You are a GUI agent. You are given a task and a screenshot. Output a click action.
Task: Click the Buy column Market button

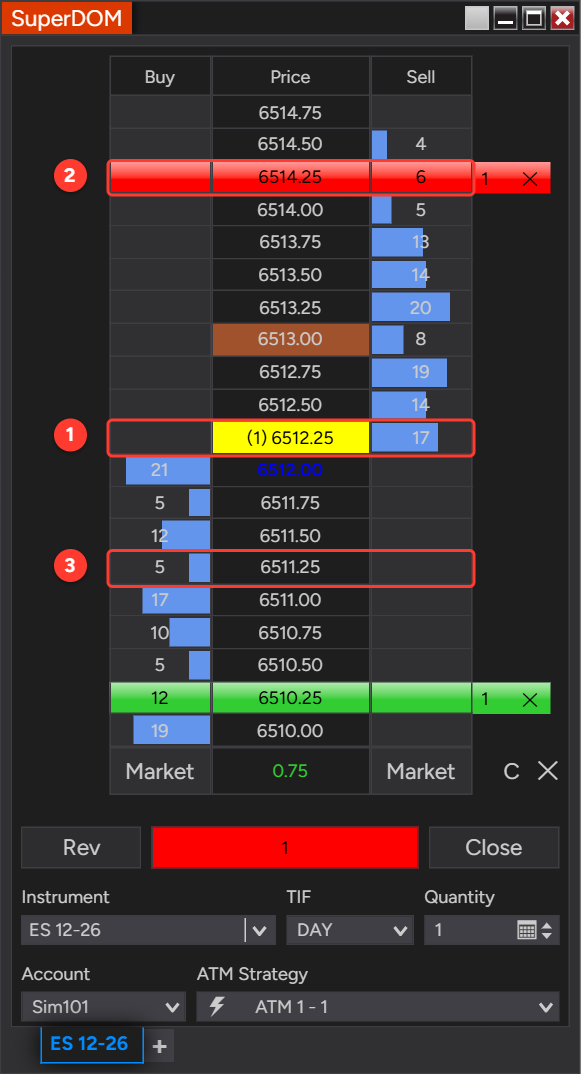pos(160,771)
